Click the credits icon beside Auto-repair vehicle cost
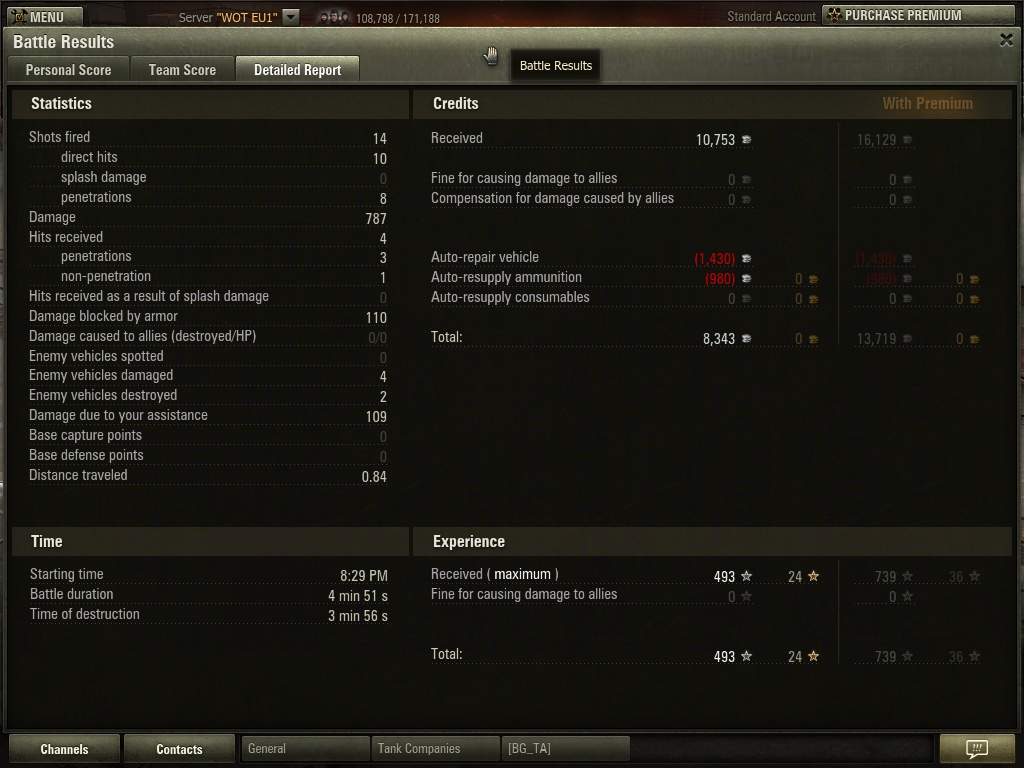The height and width of the screenshot is (768, 1024). point(746,259)
